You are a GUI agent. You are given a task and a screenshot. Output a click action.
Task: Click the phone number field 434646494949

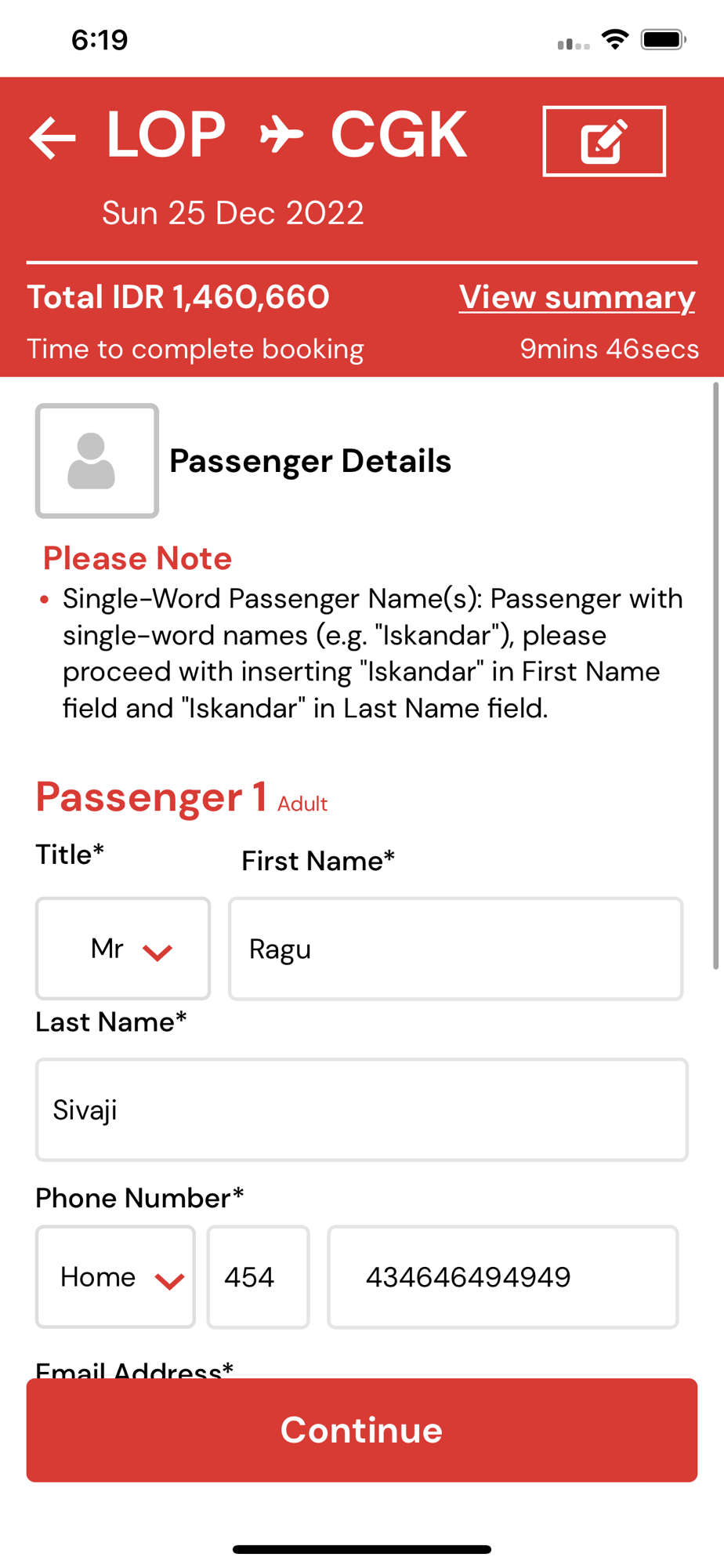pyautogui.click(x=502, y=1277)
